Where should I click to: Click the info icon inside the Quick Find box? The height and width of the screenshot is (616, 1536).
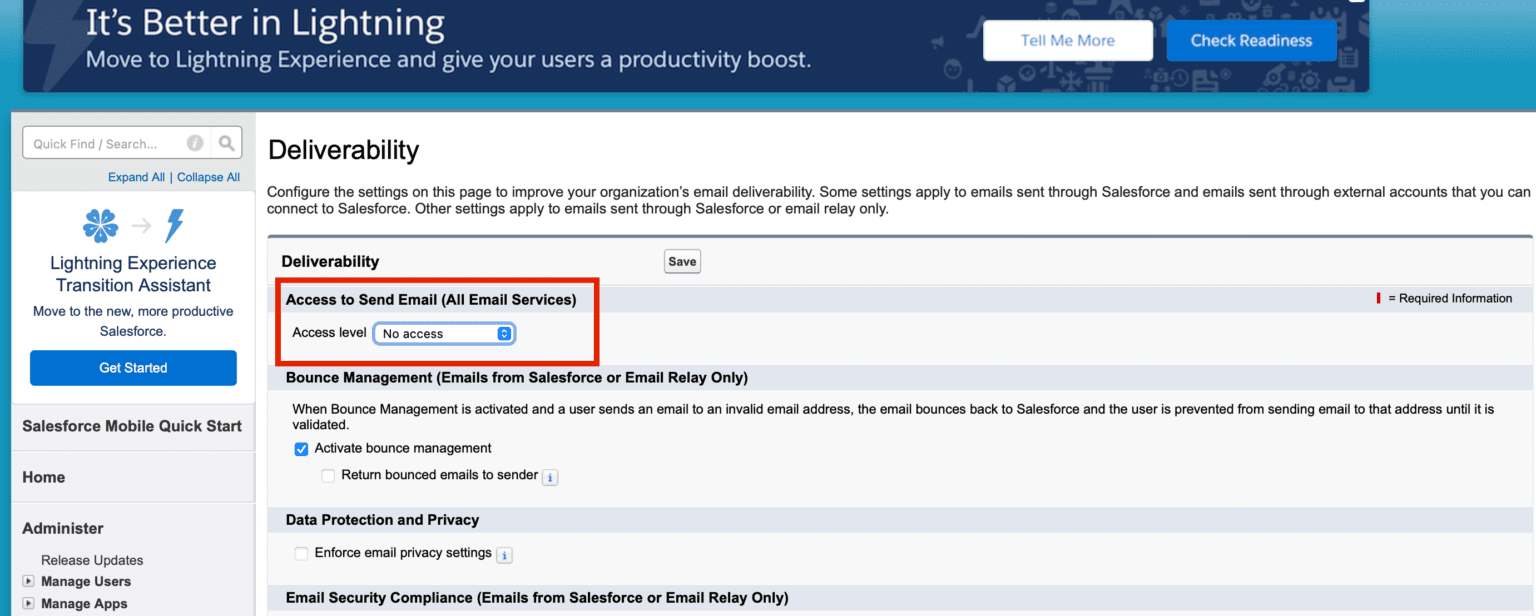click(195, 142)
